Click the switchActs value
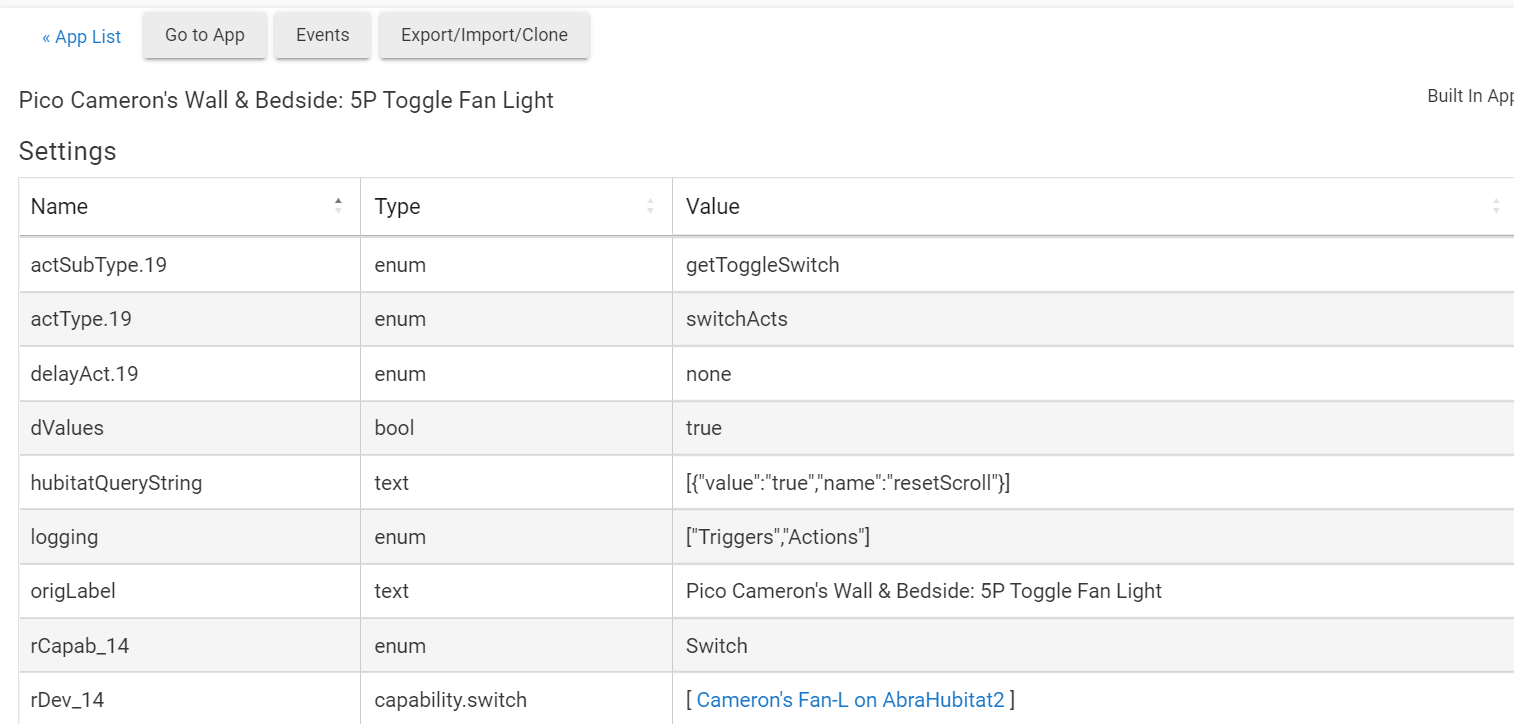 tap(736, 319)
